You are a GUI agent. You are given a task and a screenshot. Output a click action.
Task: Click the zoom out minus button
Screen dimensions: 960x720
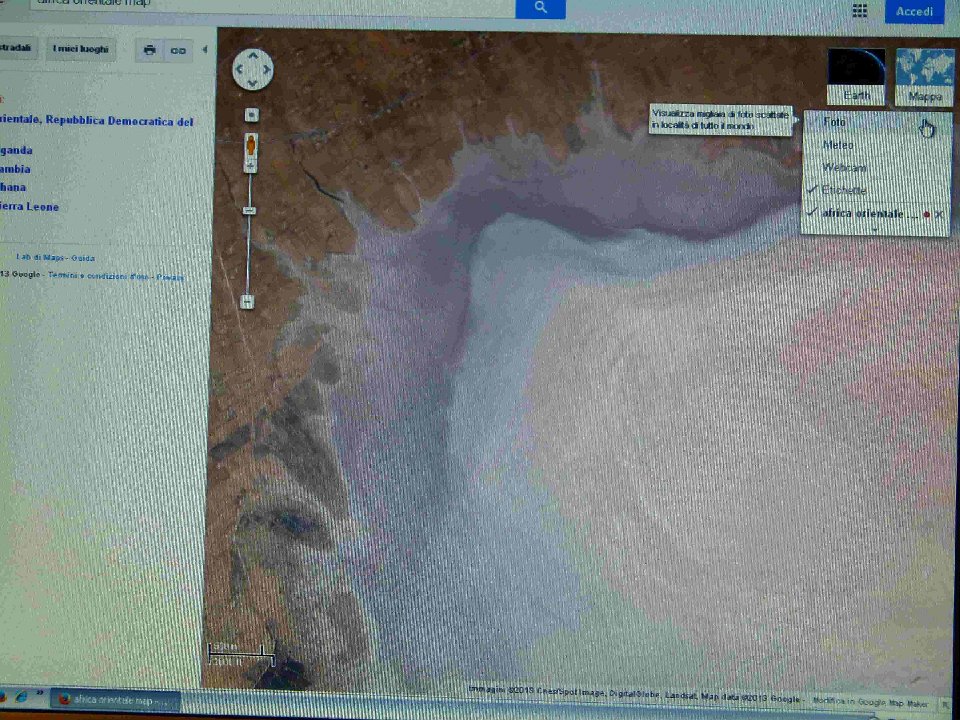coord(247,301)
